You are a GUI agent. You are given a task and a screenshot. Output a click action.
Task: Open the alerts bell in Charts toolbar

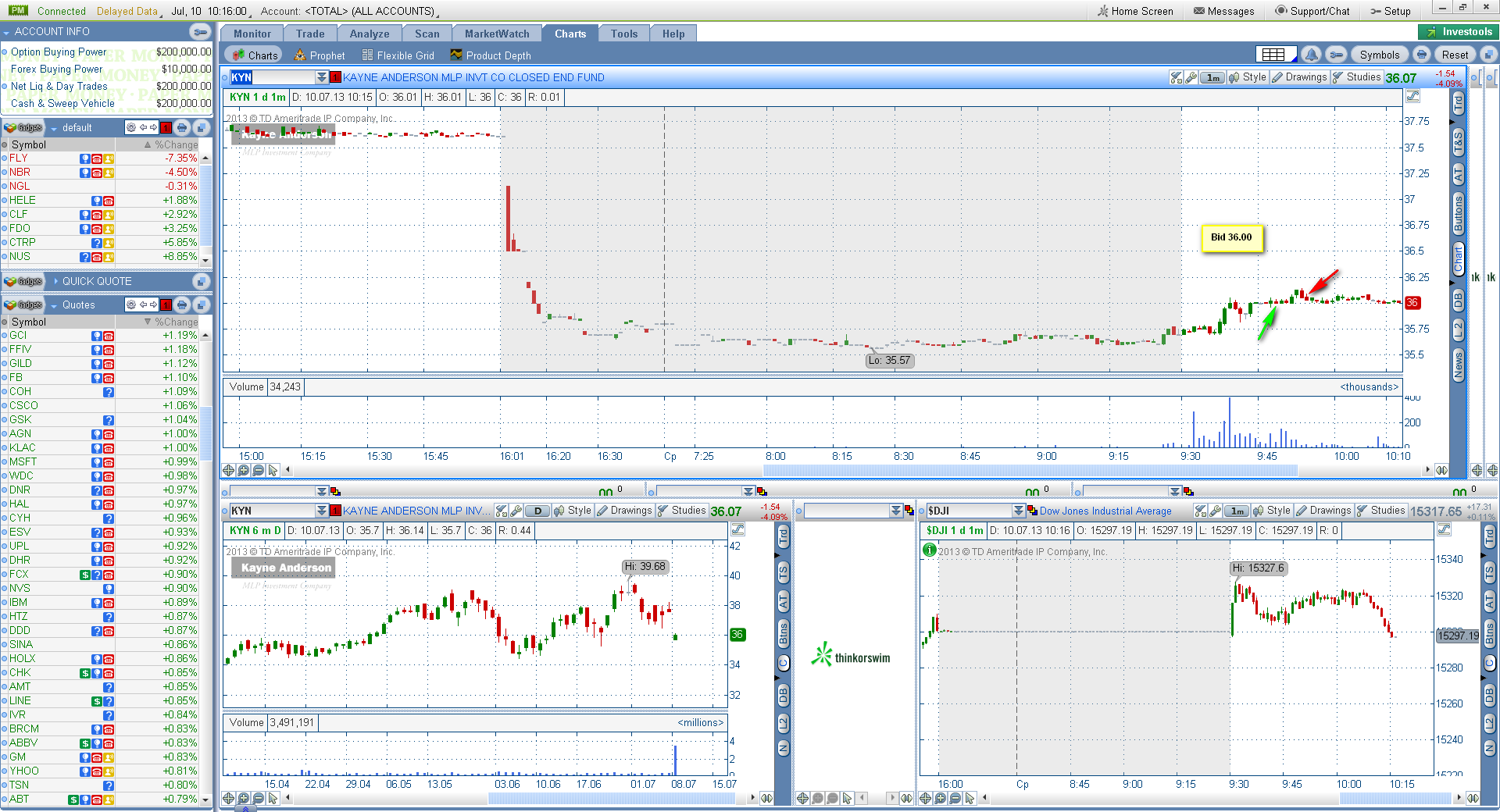1311,55
